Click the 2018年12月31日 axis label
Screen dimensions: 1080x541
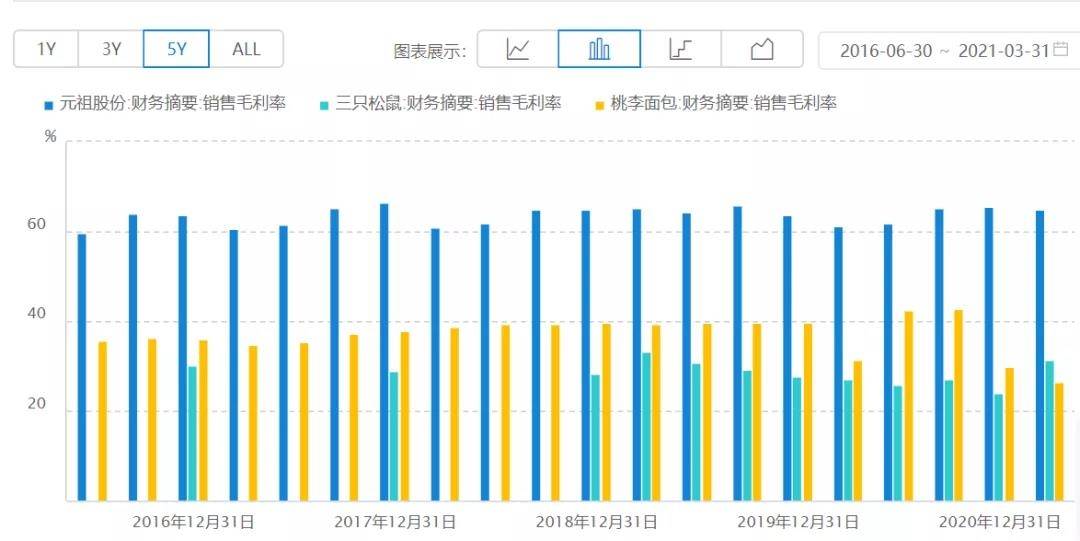[596, 522]
